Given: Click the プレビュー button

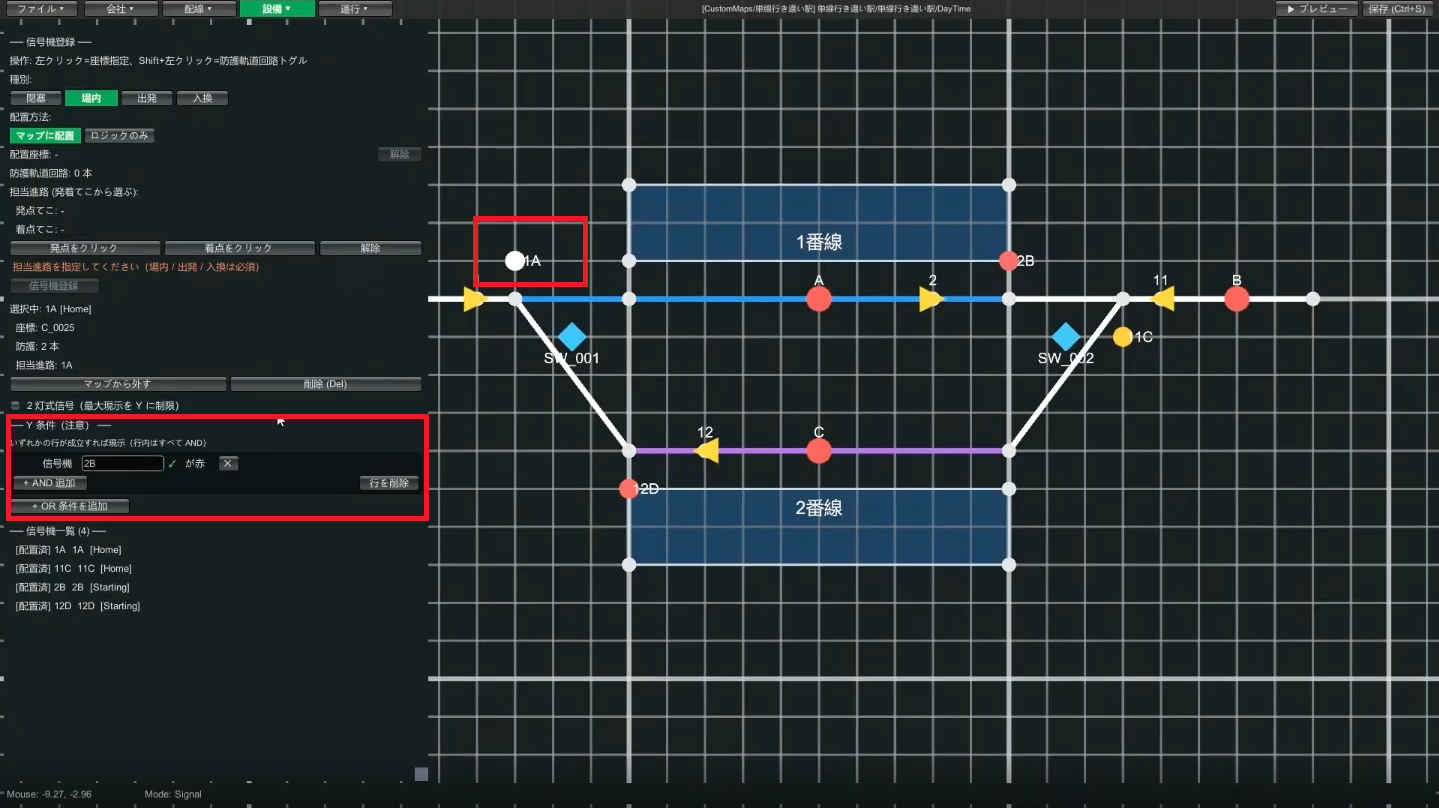Looking at the screenshot, I should point(1317,9).
